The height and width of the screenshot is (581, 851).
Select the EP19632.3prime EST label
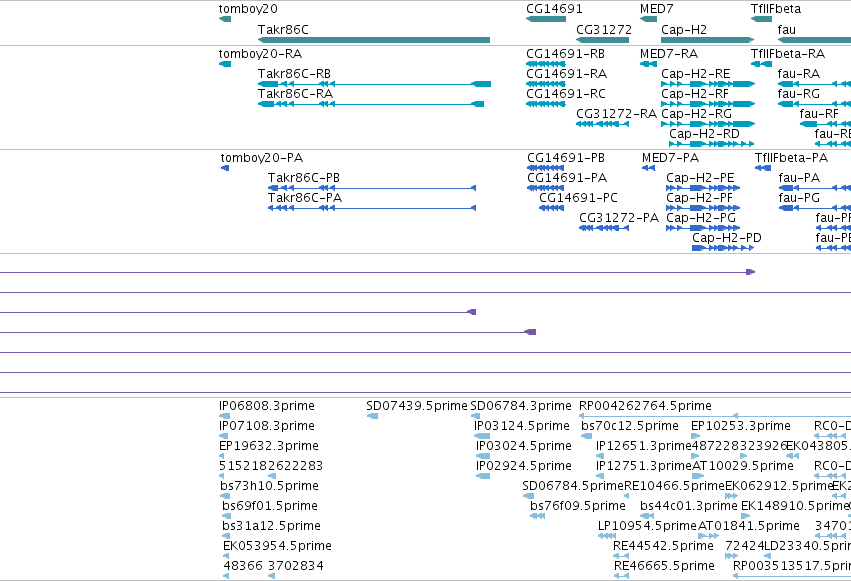coord(269,446)
